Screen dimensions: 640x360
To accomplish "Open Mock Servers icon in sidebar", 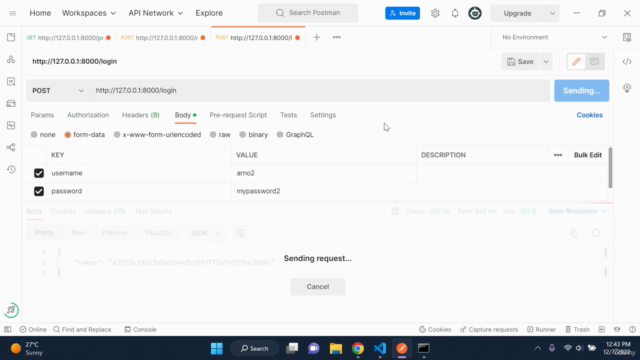I will 11,104.
